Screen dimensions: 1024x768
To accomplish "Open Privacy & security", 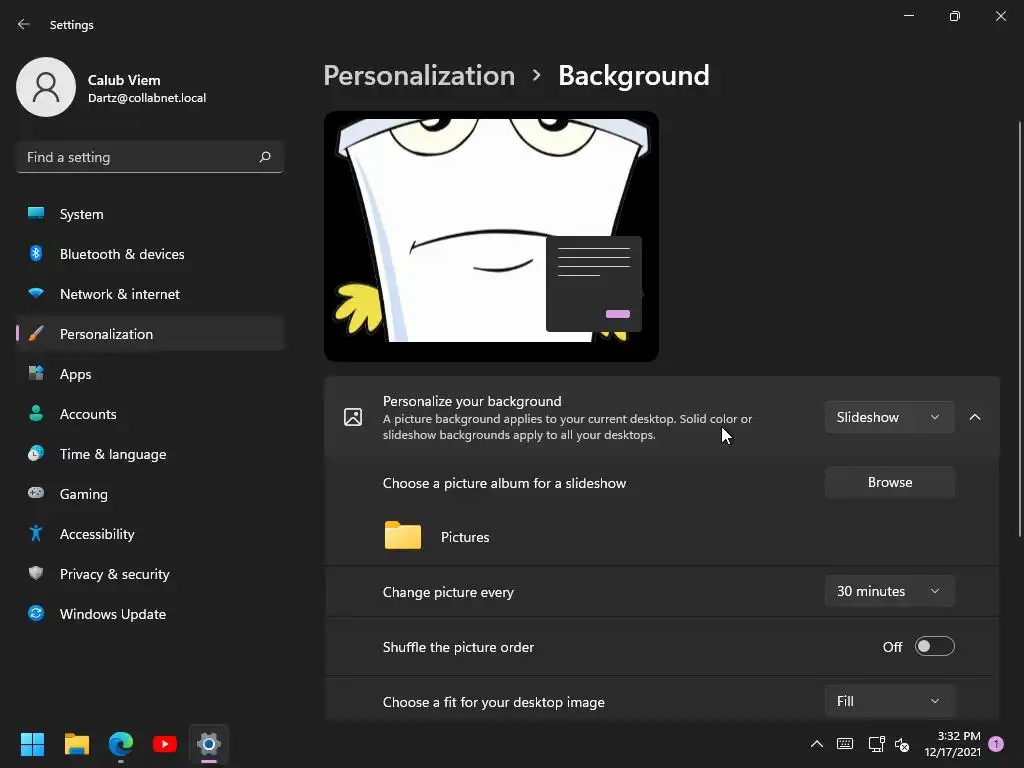I will [150, 573].
